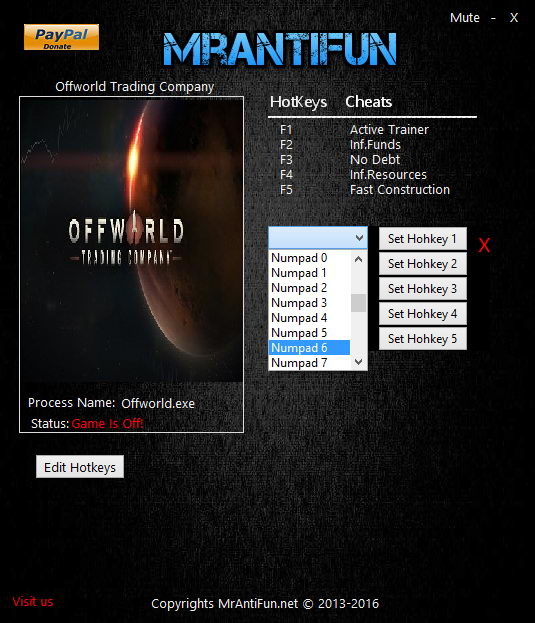This screenshot has width=535, height=623.
Task: Click the F2 hotkey label
Action: click(x=286, y=145)
